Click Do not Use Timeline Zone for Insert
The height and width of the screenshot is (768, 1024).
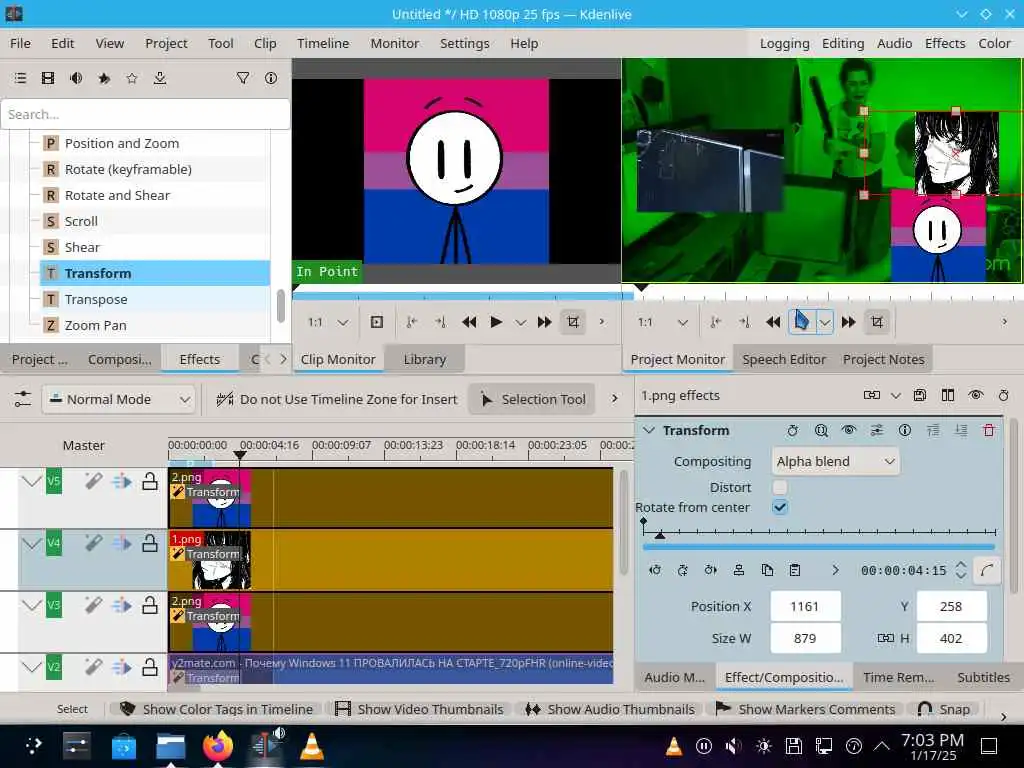coord(337,399)
